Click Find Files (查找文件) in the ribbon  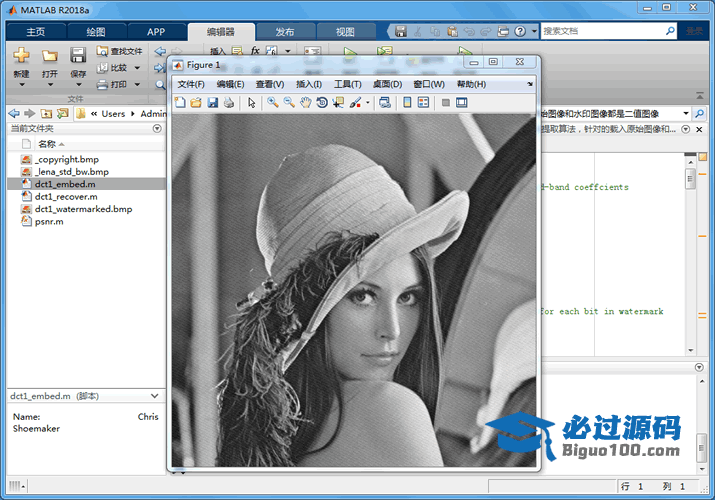click(119, 51)
